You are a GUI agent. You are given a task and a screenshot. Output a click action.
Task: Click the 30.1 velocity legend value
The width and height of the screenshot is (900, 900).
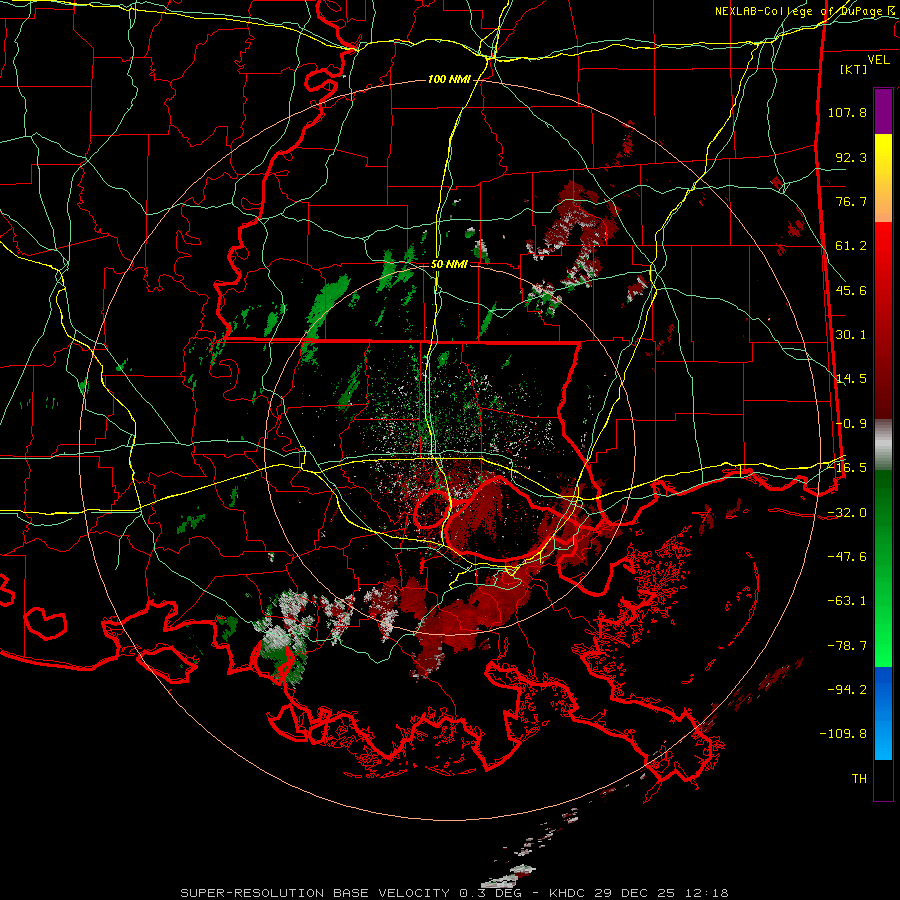click(x=851, y=335)
